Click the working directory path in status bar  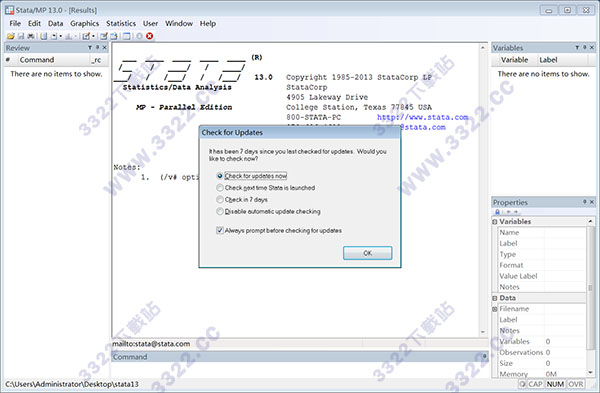point(72,384)
